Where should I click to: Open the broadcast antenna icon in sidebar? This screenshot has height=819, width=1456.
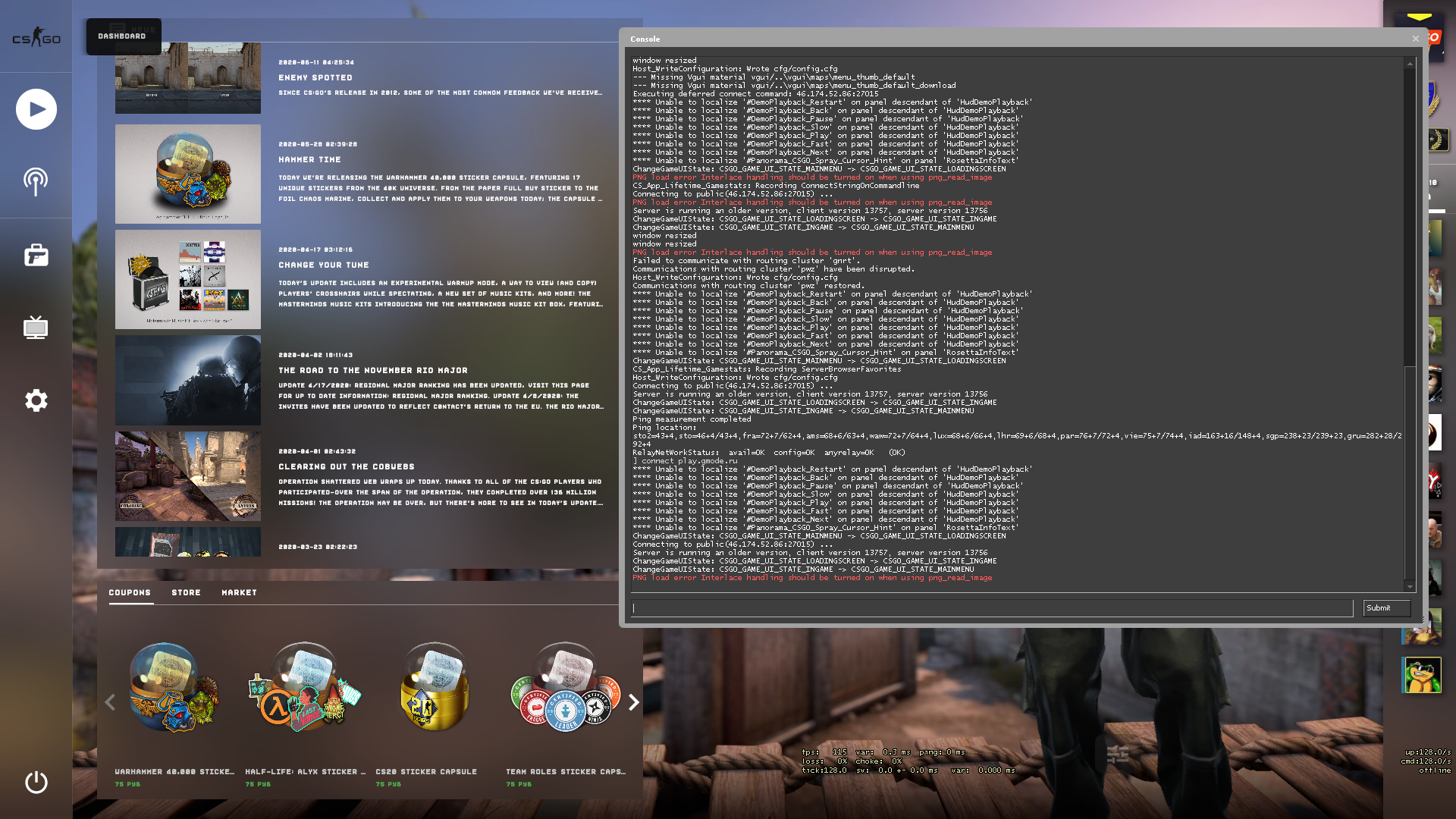coord(36,182)
